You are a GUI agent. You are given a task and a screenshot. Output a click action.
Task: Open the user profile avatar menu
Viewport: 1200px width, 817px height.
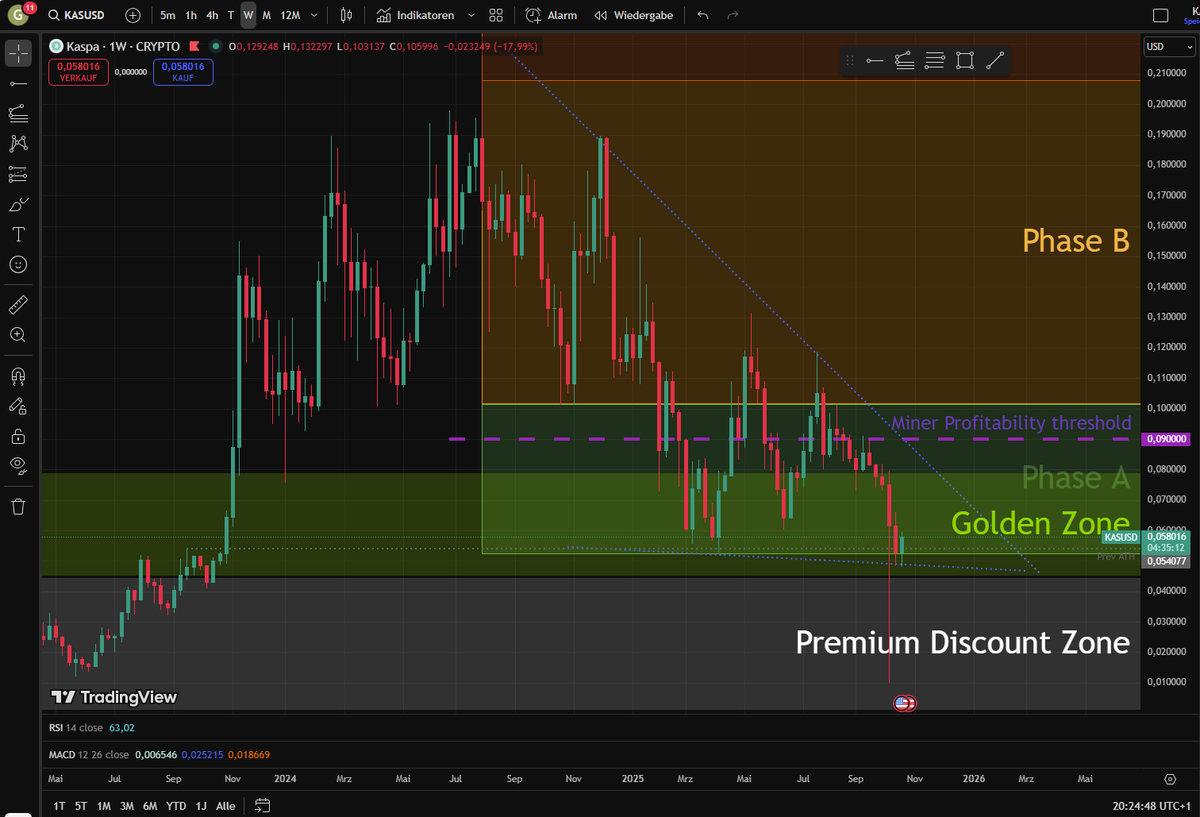[x=17, y=15]
